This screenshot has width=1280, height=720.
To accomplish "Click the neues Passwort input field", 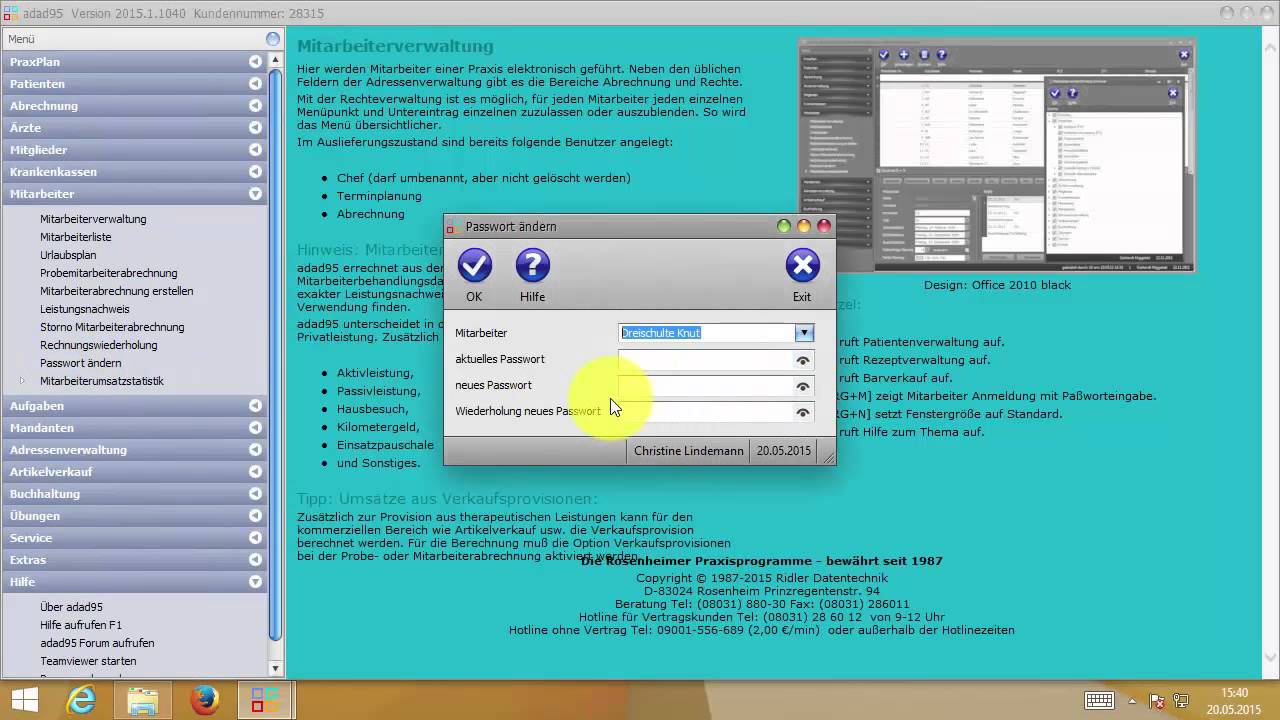I will point(705,386).
